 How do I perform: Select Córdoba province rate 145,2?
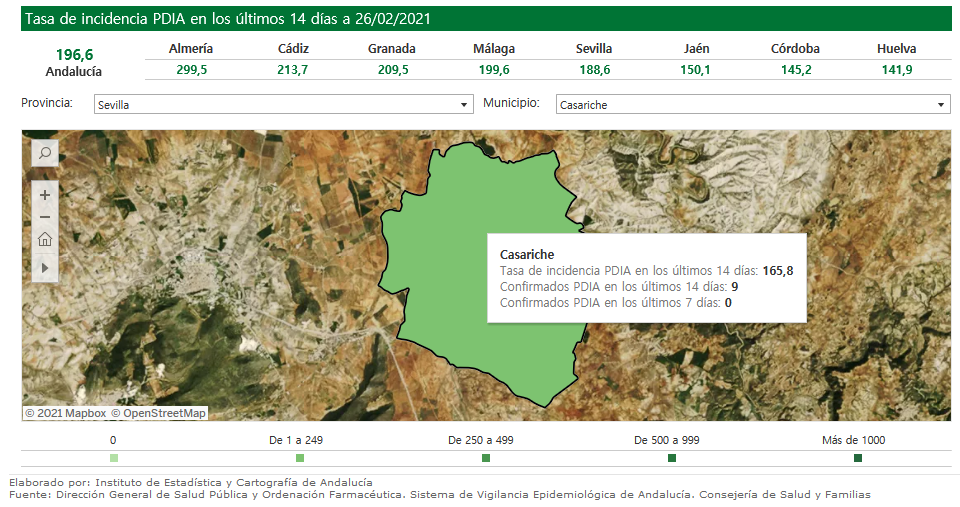coord(796,69)
